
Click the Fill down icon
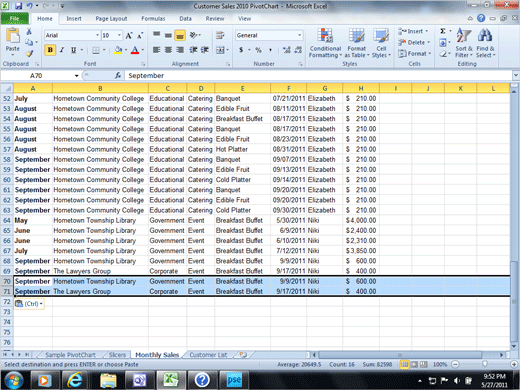443,42
